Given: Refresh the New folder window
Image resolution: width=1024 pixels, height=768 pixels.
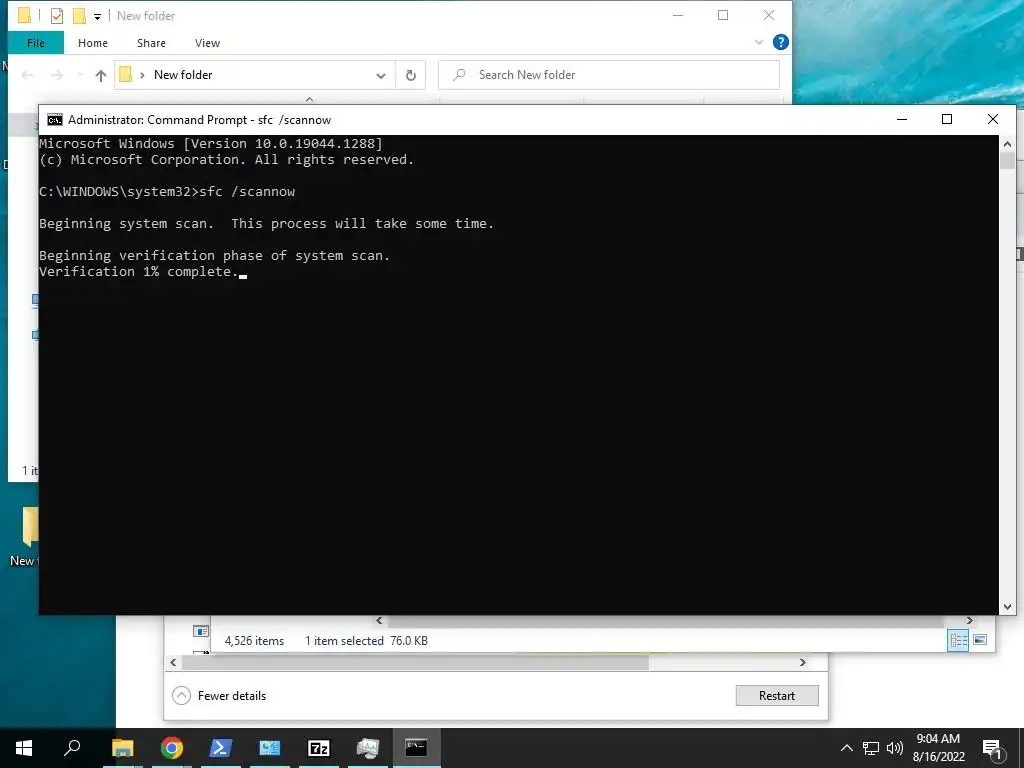Looking at the screenshot, I should point(411,75).
